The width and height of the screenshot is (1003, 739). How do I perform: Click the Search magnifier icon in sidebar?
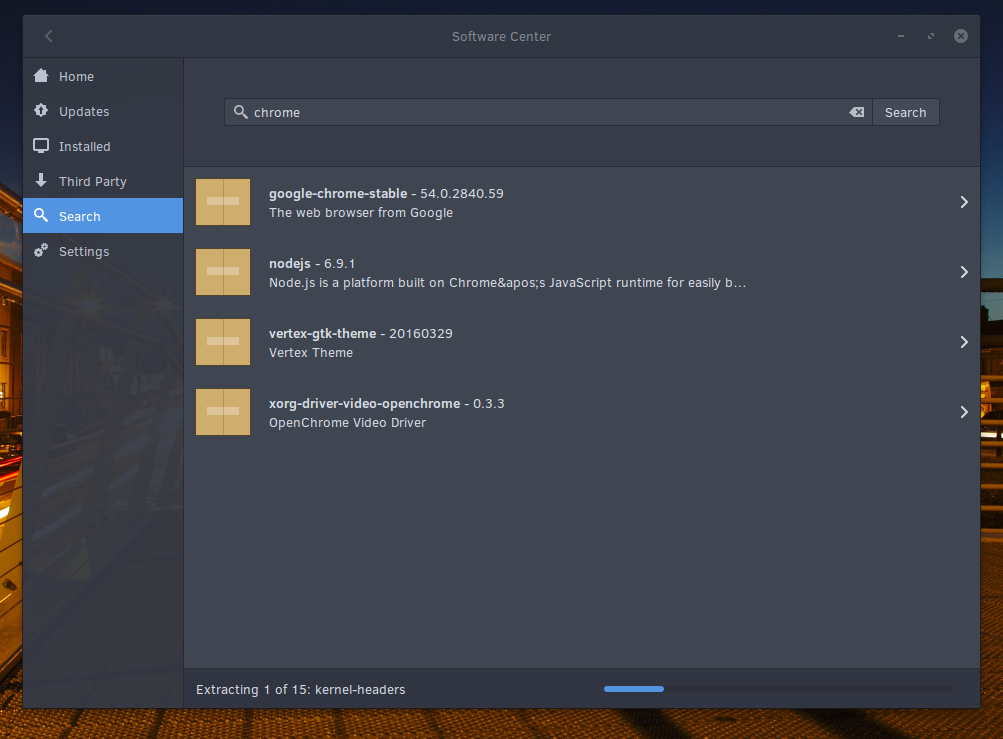click(41, 216)
